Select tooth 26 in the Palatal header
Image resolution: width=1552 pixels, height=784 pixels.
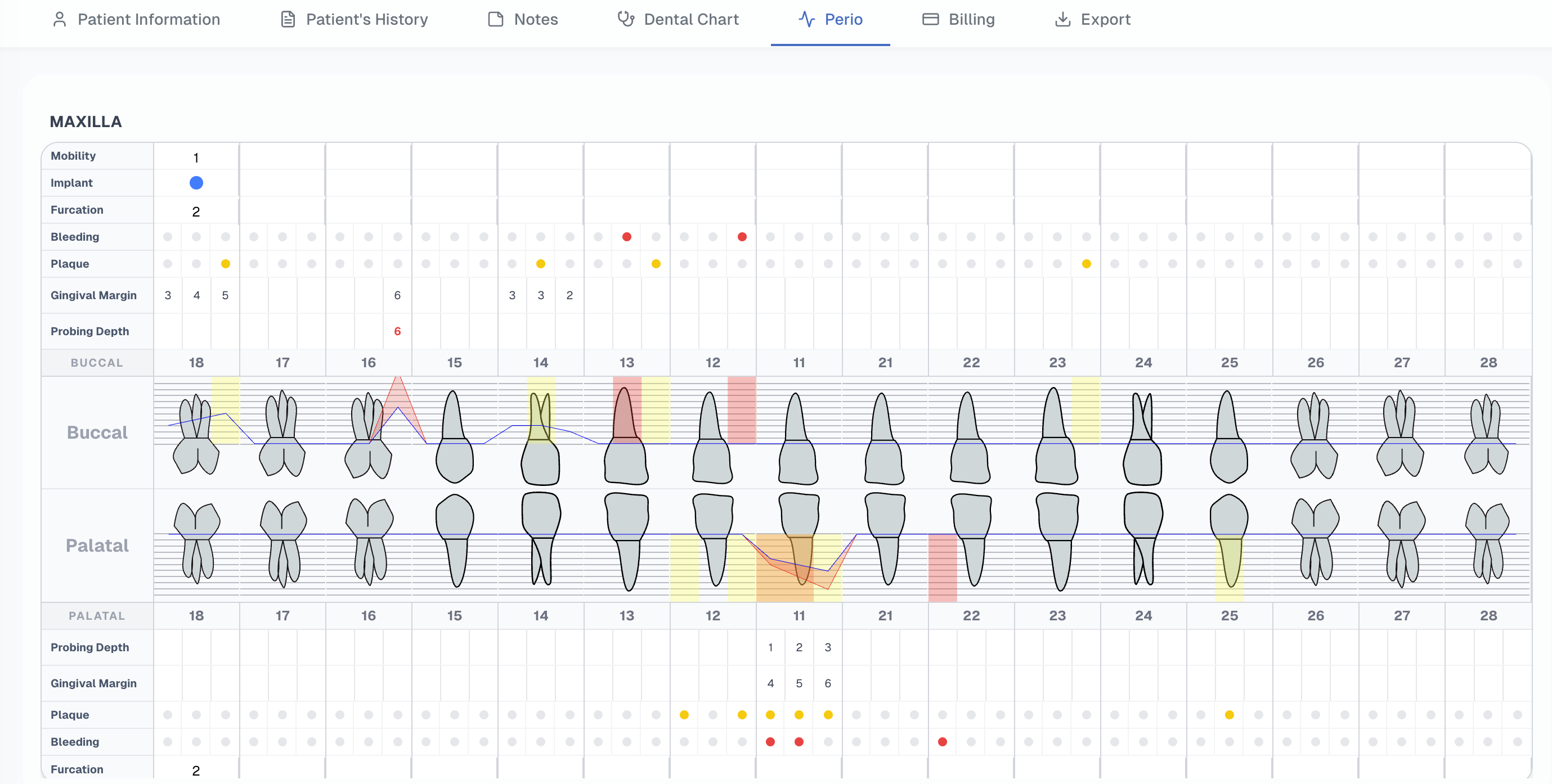coord(1315,615)
